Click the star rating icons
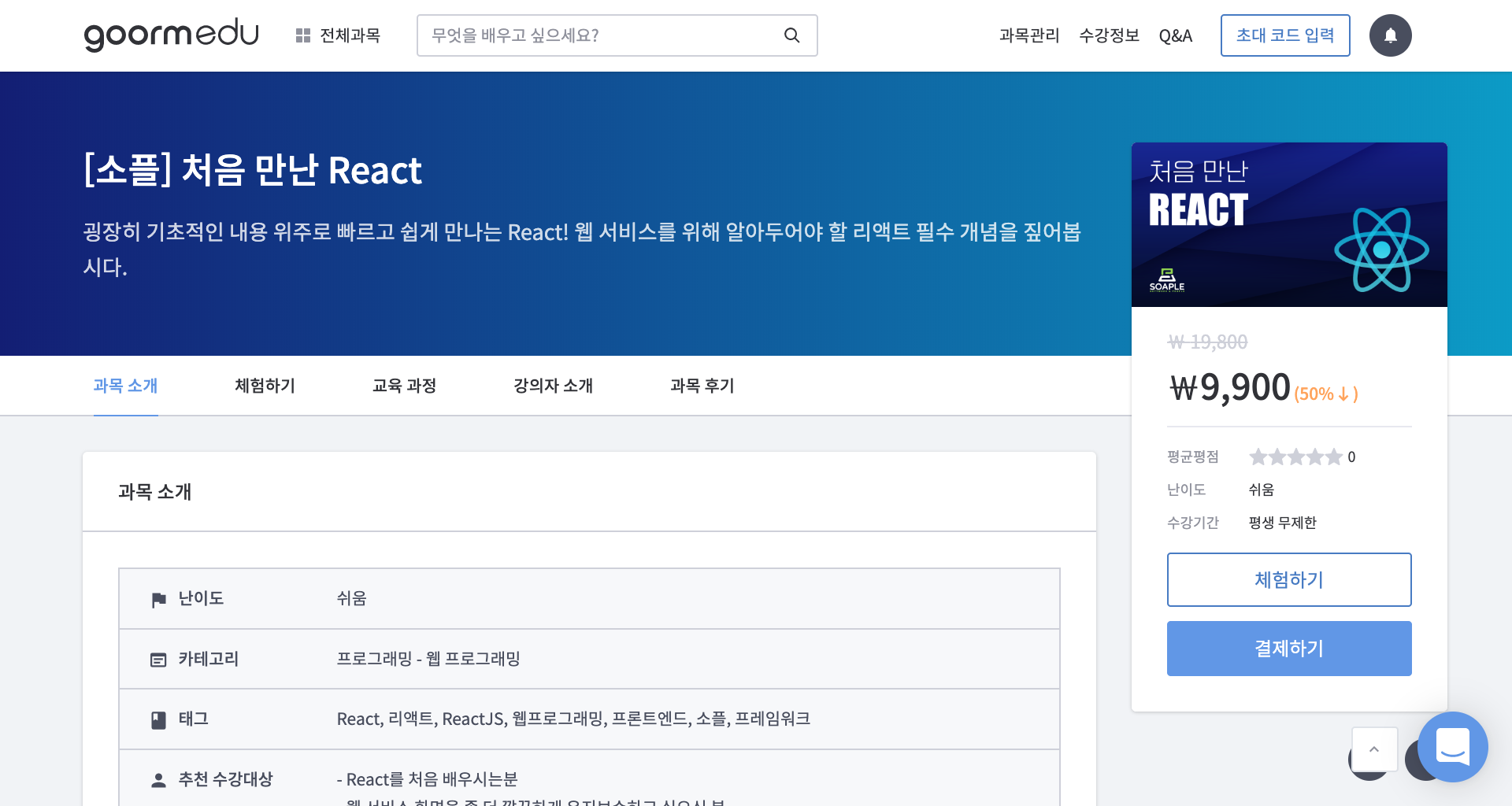This screenshot has height=806, width=1512. point(1295,457)
